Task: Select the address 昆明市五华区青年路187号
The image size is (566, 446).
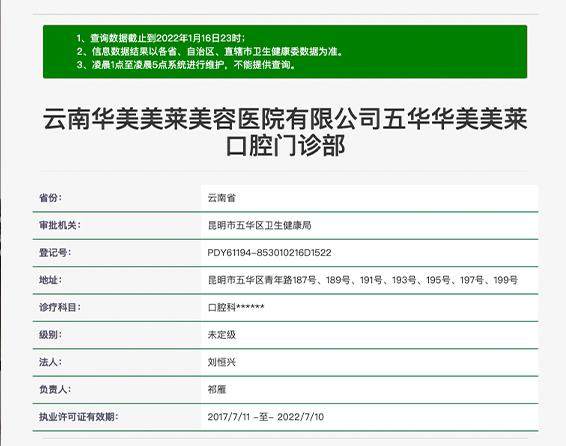Action: click(262, 280)
